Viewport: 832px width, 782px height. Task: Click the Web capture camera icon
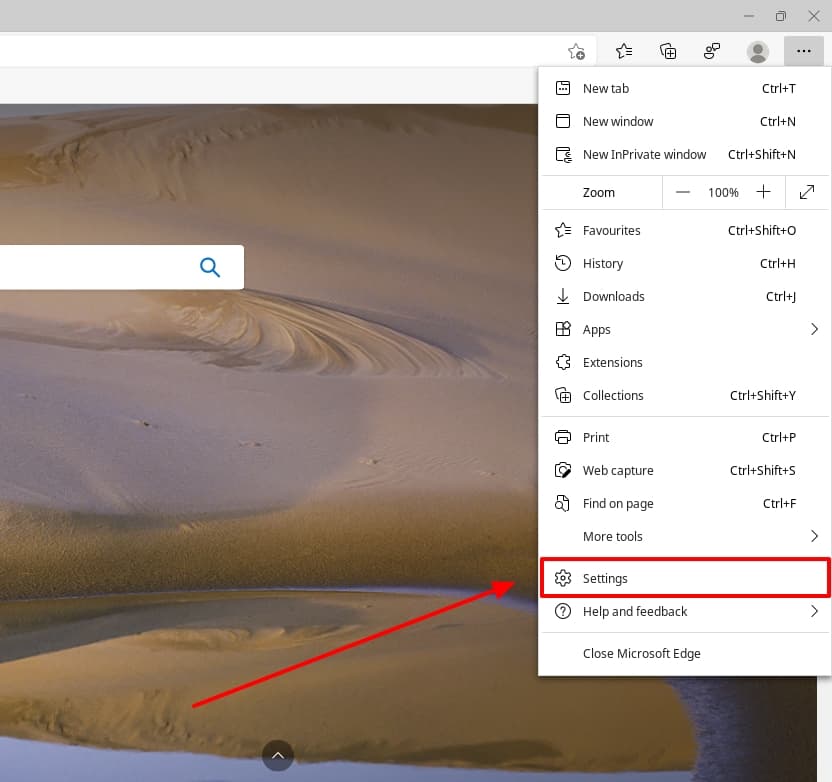[x=563, y=470]
